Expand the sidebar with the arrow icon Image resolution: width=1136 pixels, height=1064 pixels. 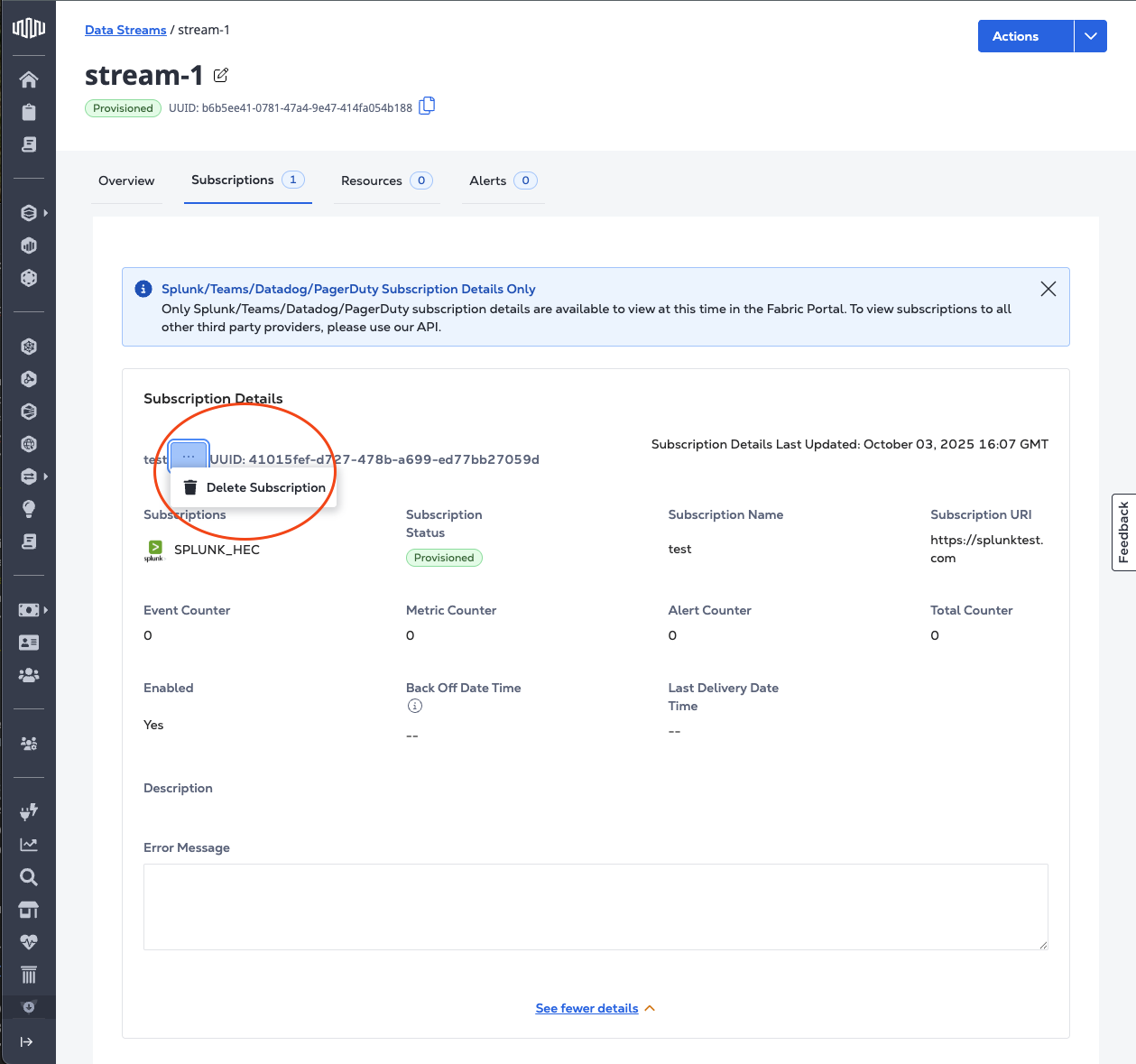click(27, 1041)
